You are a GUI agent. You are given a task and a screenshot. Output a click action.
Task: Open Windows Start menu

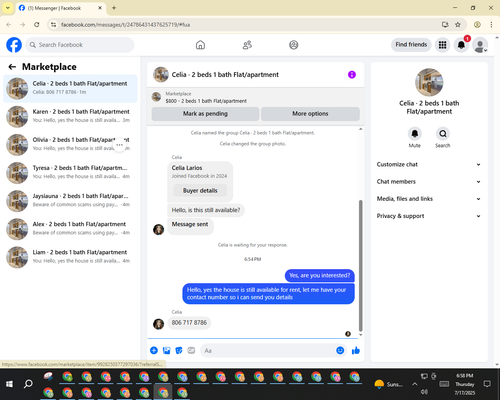point(9,384)
